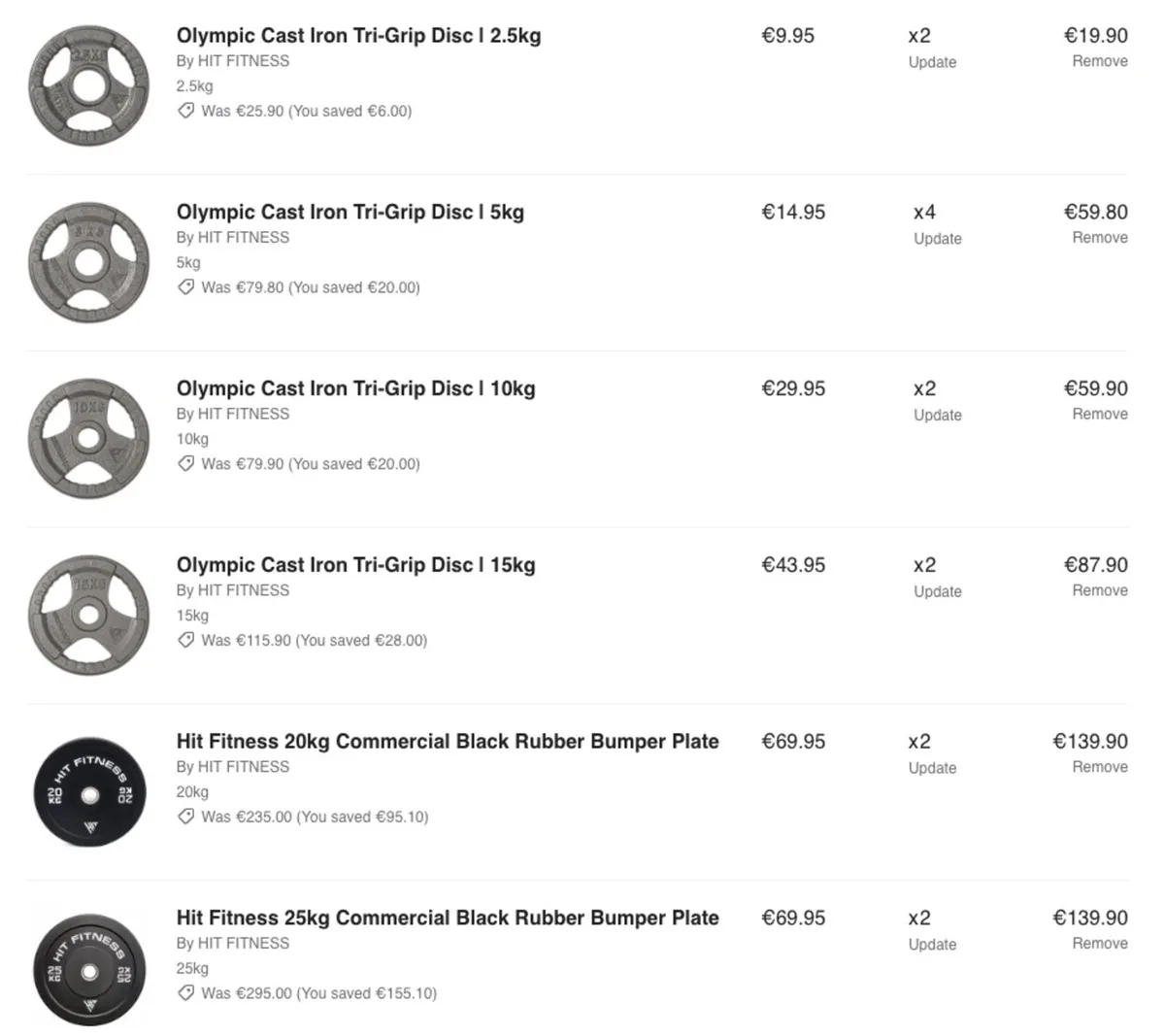Open Hit Fitness 20kg Commercial Bumper Plate title
The width and height of the screenshot is (1165, 1036).
click(448, 742)
